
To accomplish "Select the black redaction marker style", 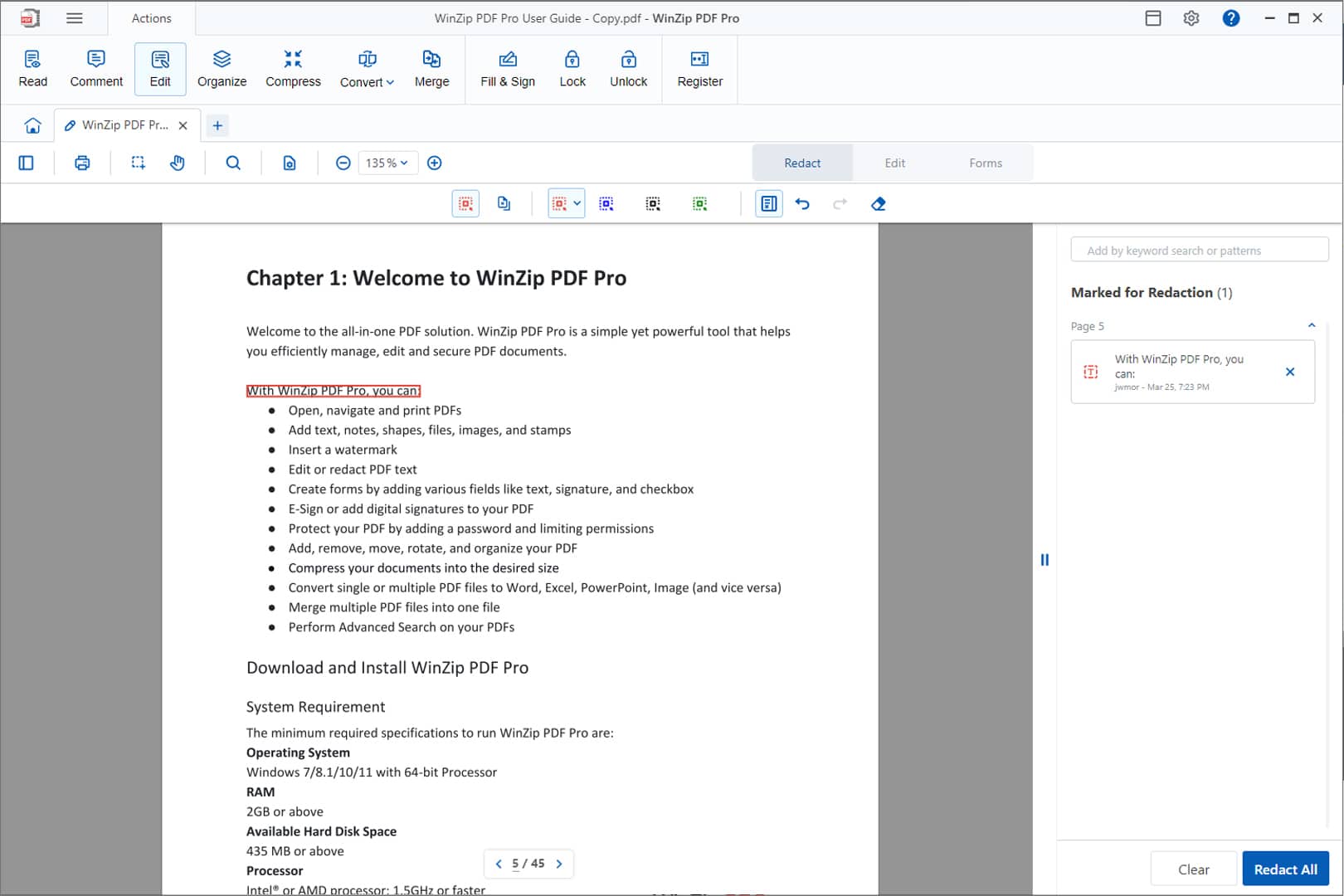I will [x=653, y=203].
